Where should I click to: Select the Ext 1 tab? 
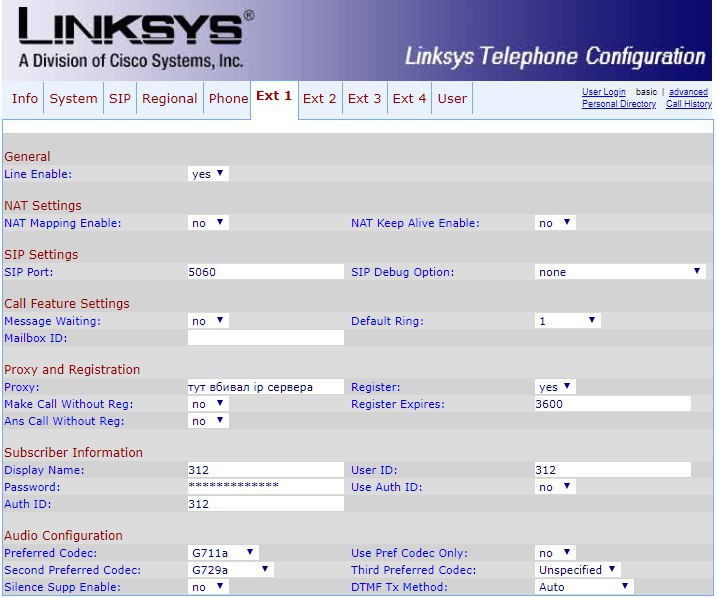tap(274, 96)
